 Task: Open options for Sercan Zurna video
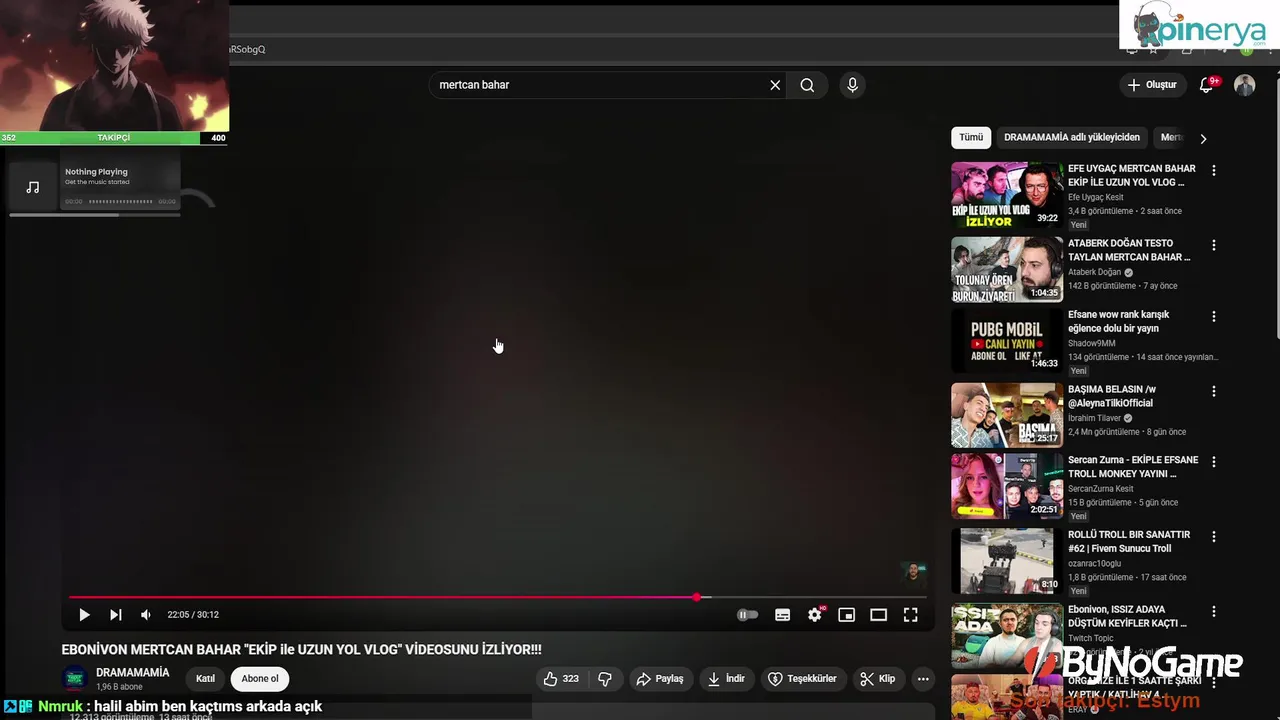pyautogui.click(x=1214, y=462)
